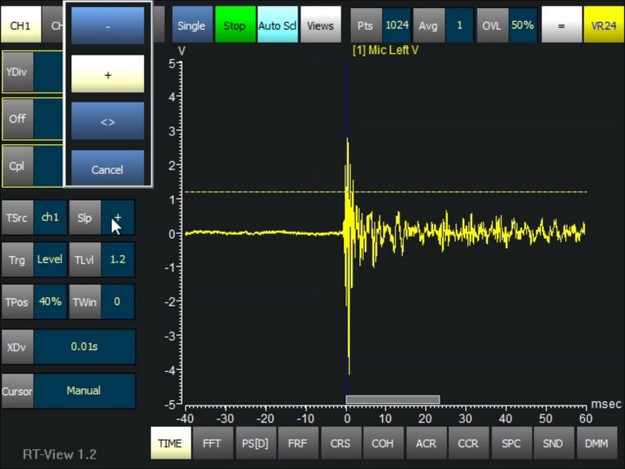Change the Avg count value

pos(459,25)
